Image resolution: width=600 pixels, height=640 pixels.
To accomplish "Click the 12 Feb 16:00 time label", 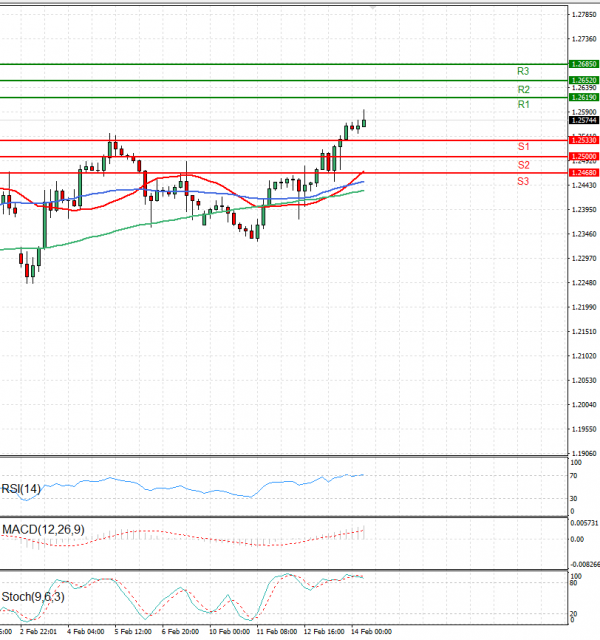I will point(324,631).
